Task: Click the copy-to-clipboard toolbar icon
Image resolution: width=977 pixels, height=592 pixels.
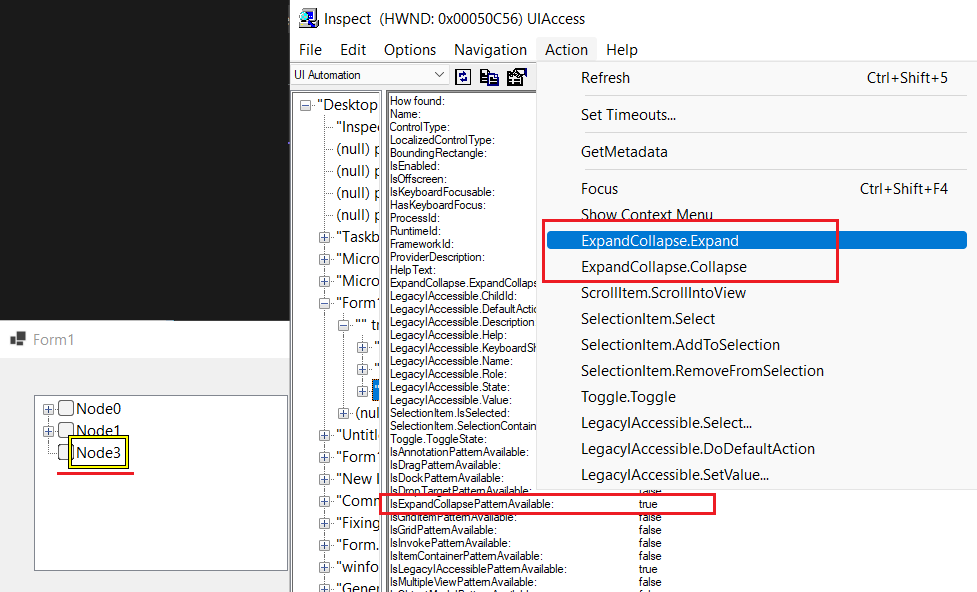Action: point(488,76)
